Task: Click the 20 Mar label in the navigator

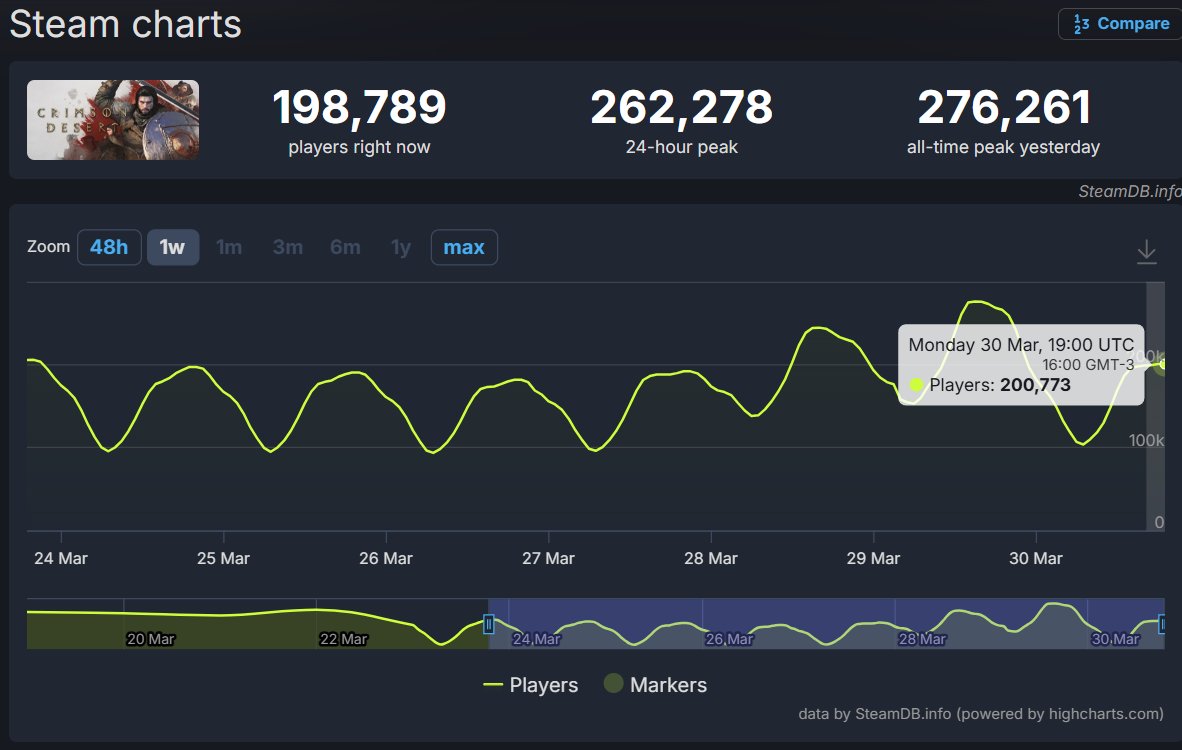Action: [x=151, y=639]
